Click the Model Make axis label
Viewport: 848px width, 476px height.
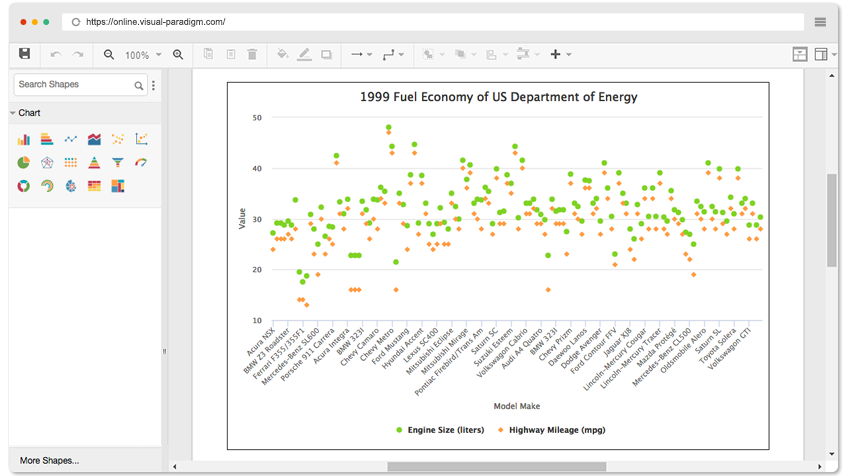517,406
